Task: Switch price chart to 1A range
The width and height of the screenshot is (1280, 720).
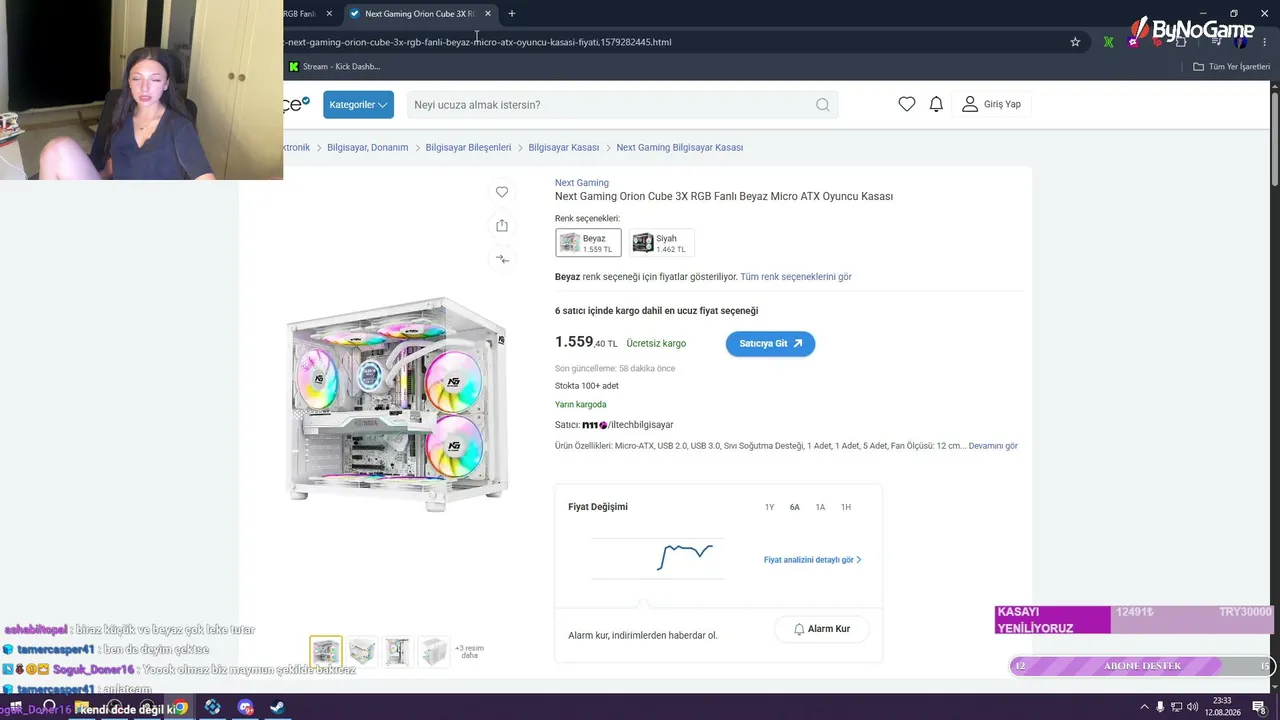Action: pos(820,507)
